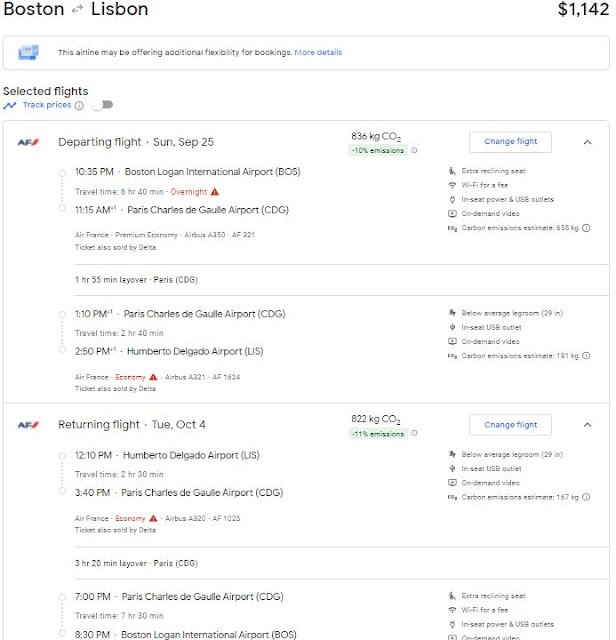Click info icon beside -10% emissions
Image resolution: width=616 pixels, height=640 pixels.
tap(414, 151)
